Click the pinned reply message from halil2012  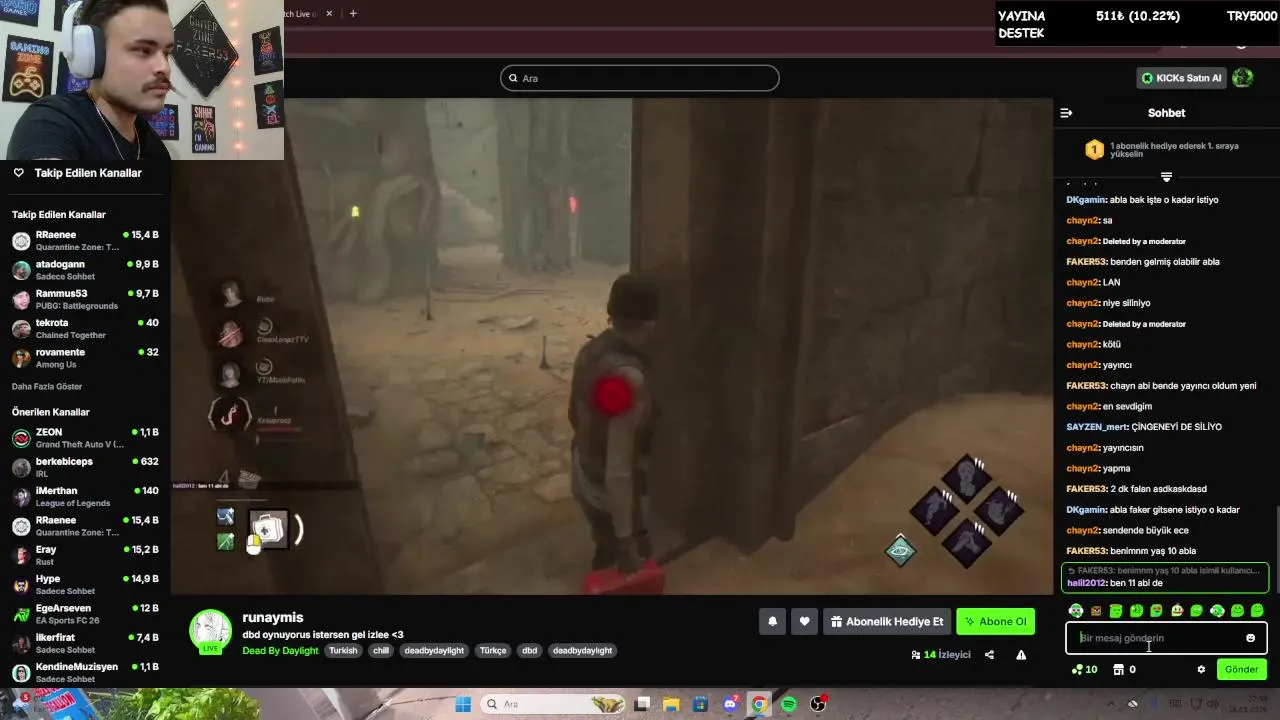tap(1165, 577)
